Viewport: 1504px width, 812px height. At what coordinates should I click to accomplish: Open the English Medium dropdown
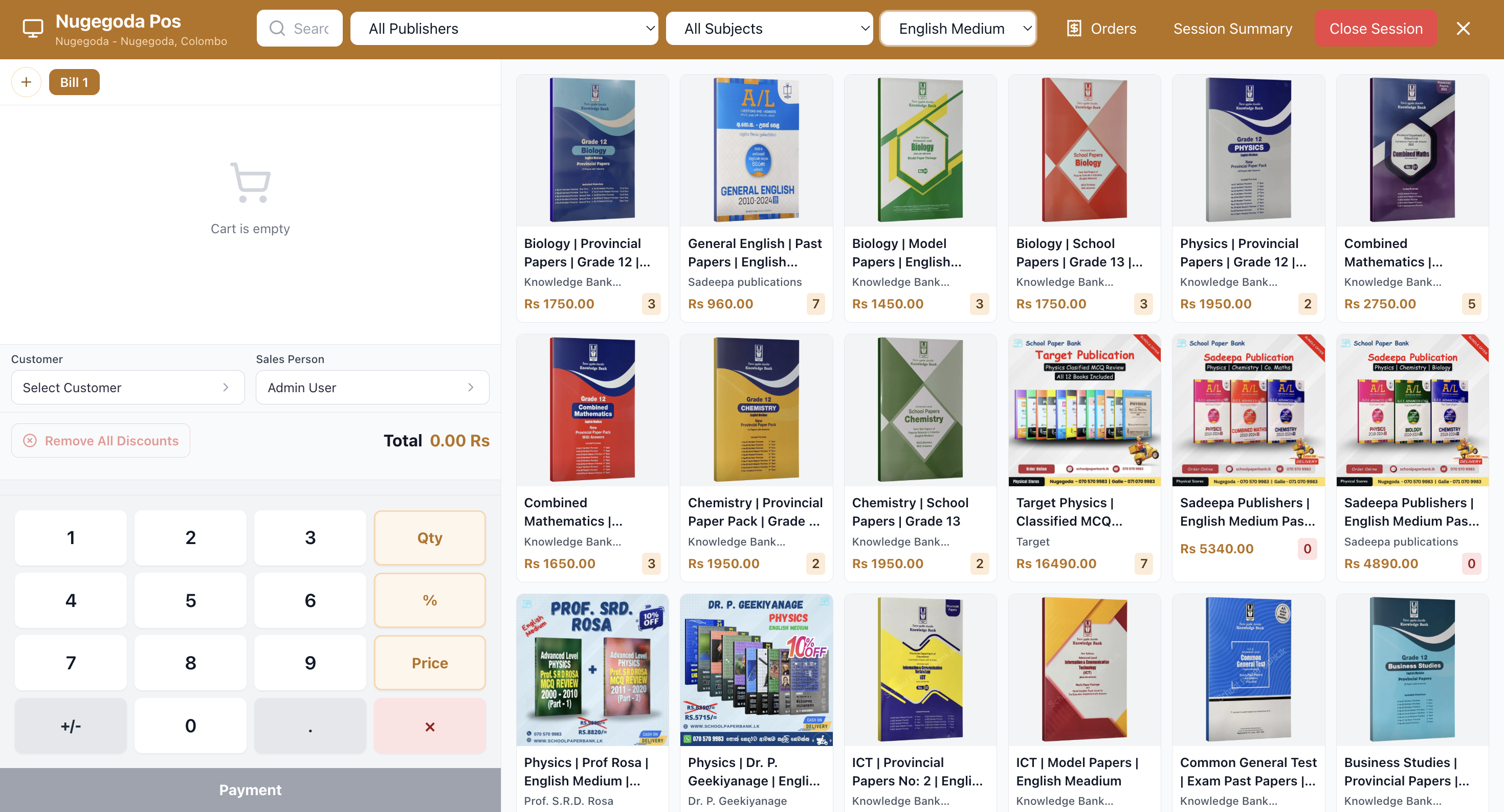(958, 29)
